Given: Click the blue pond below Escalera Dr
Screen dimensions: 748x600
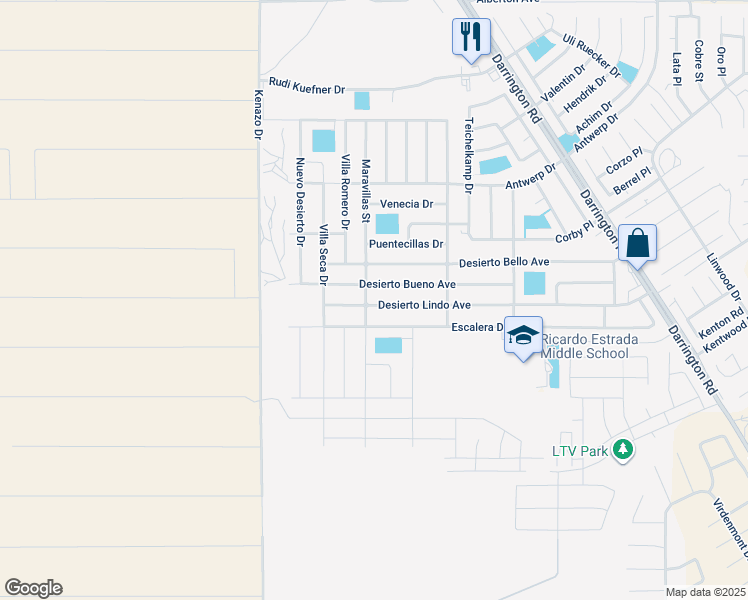Looking at the screenshot, I should click(388, 345).
